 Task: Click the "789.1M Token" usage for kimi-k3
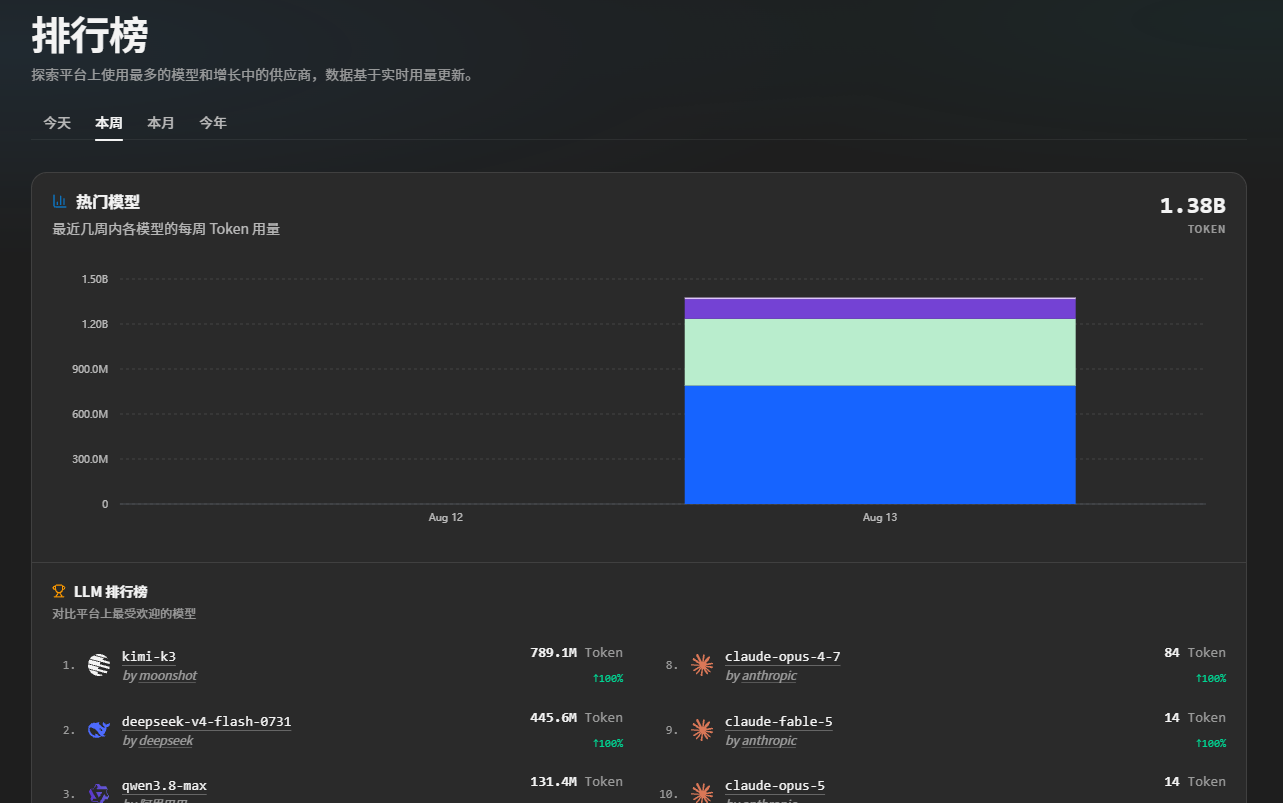click(576, 653)
